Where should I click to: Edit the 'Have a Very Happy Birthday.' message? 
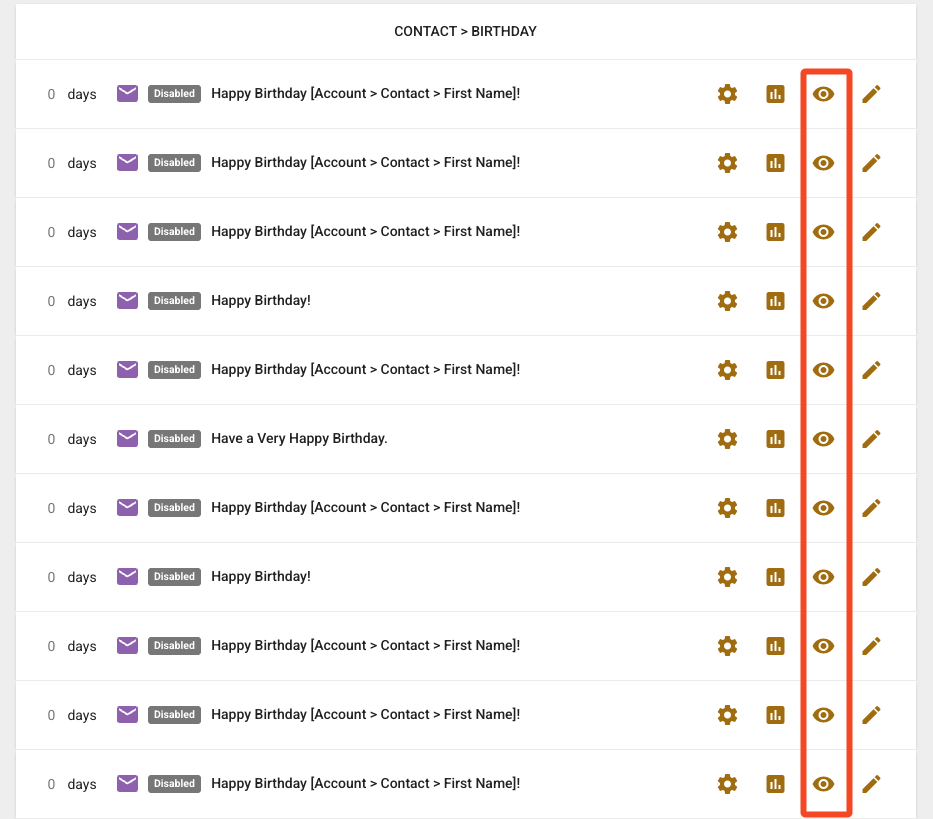pos(871,439)
